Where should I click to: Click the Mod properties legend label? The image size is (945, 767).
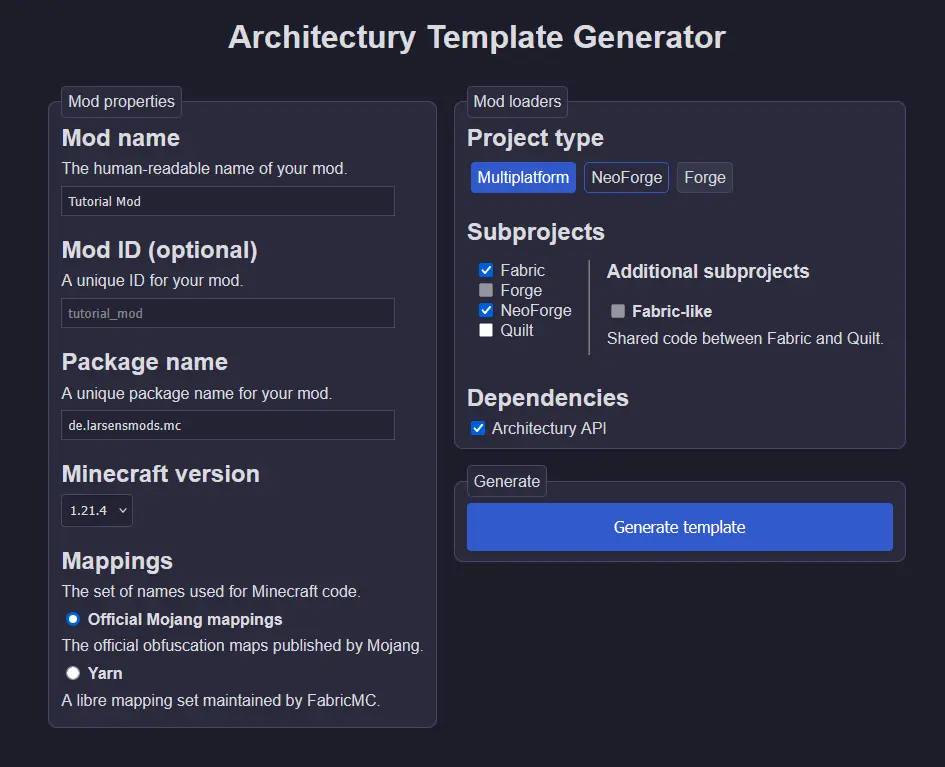pos(121,101)
